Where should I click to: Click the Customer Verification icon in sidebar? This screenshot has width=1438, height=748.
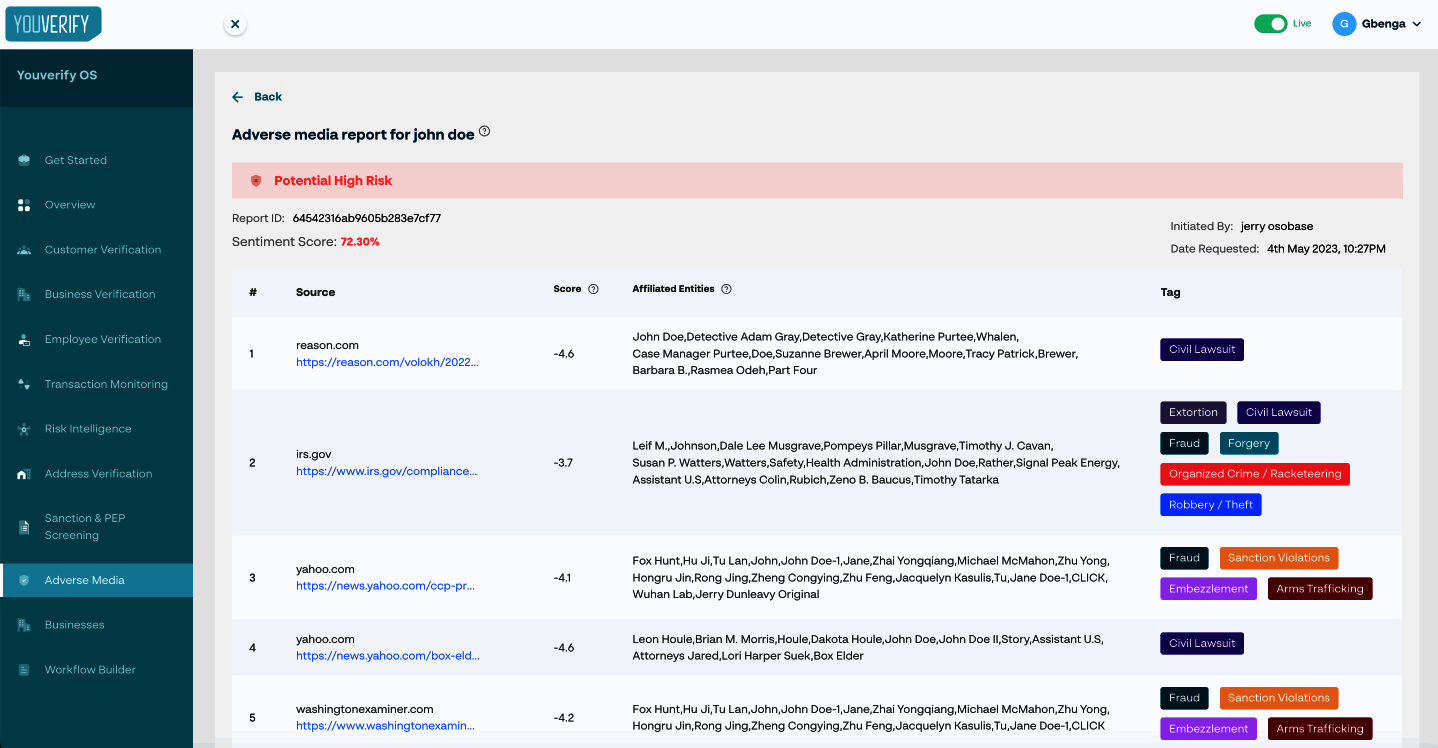(x=24, y=250)
